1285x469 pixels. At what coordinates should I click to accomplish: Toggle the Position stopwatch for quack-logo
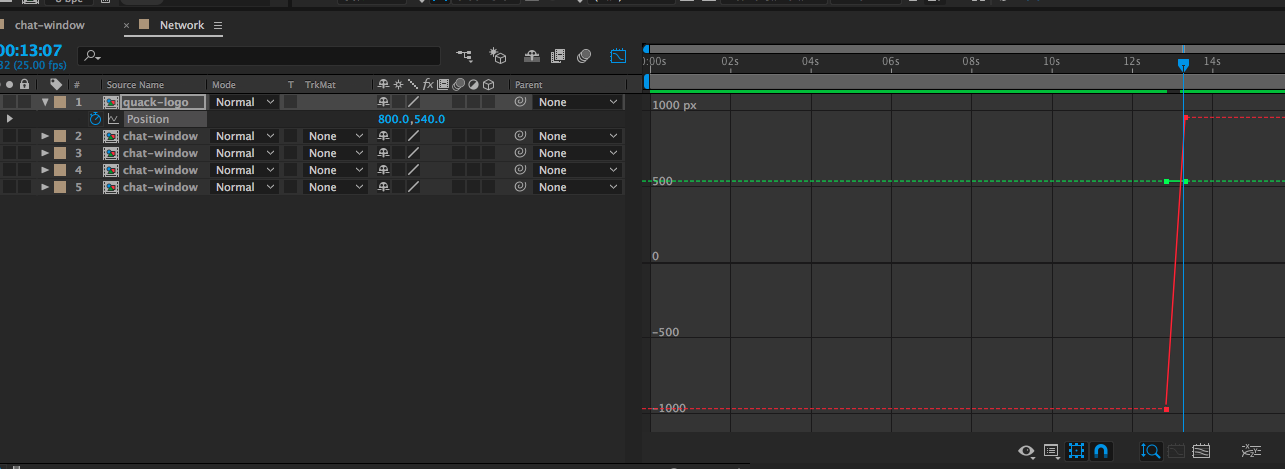(95, 119)
